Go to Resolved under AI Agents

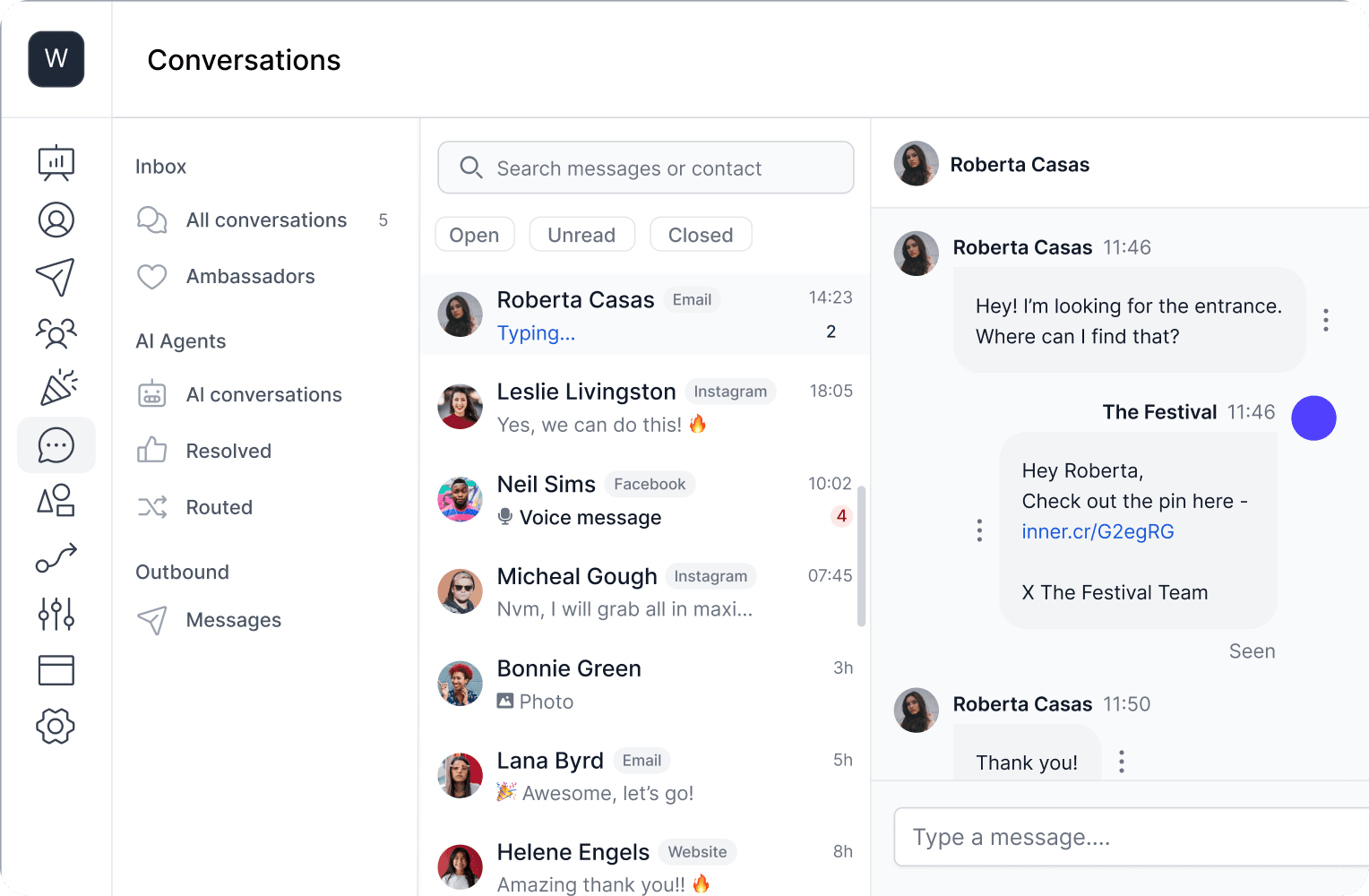[228, 451]
